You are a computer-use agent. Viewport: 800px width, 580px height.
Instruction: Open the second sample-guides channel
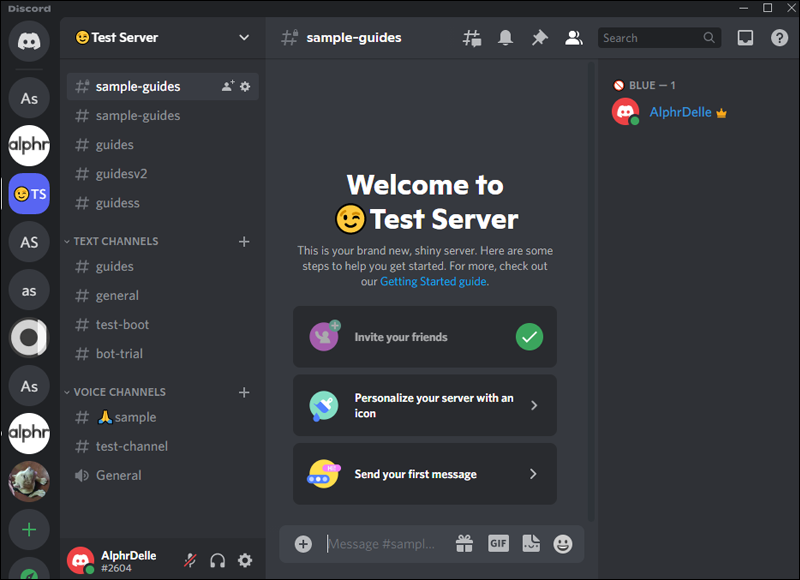tap(162, 116)
